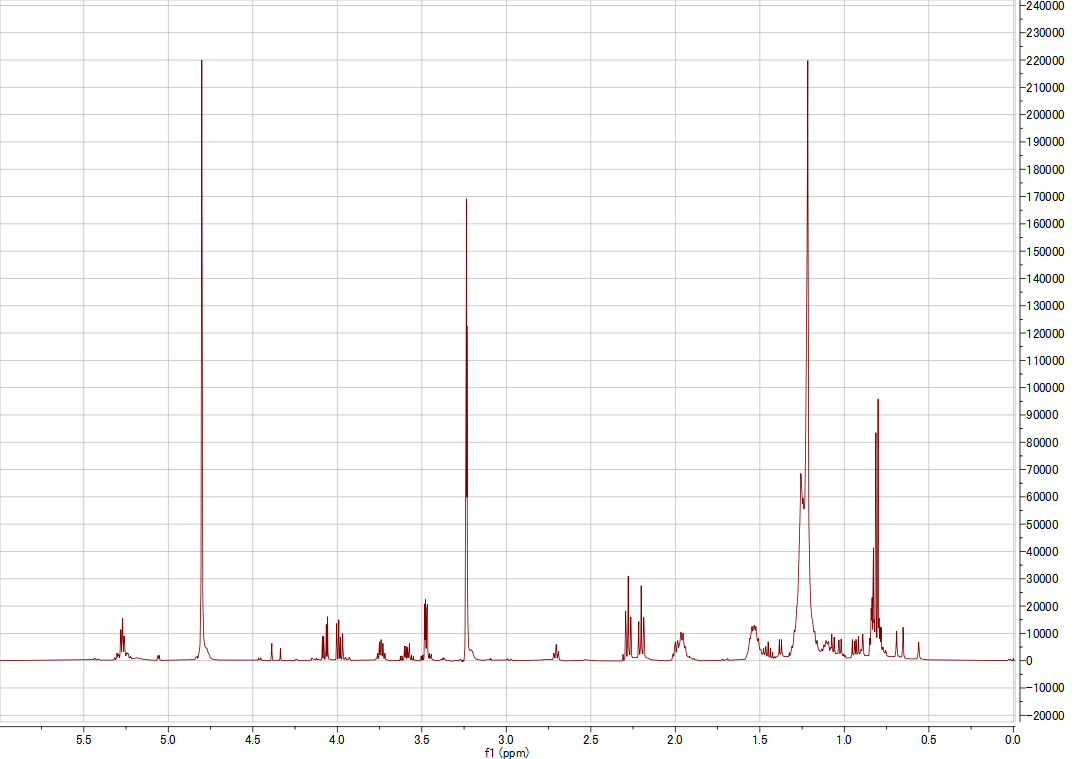This screenshot has height=759, width=1088.
Task: Select the 240000 intensity scale label
Action: coord(1043,7)
